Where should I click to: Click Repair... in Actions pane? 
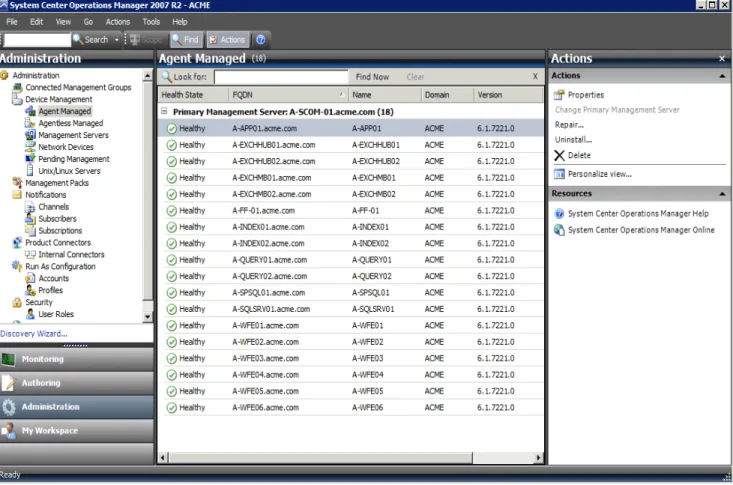[569, 125]
